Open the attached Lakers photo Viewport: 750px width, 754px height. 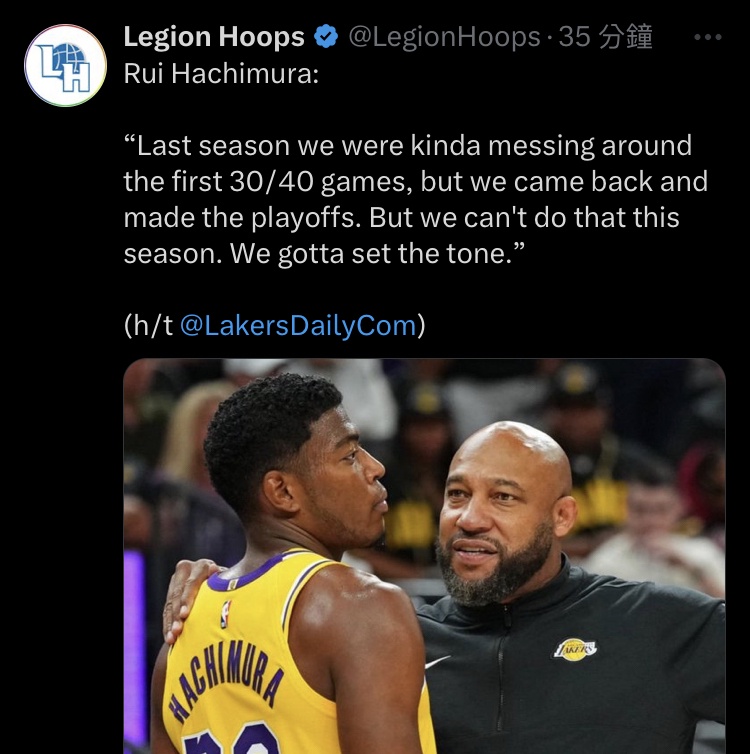(x=424, y=555)
